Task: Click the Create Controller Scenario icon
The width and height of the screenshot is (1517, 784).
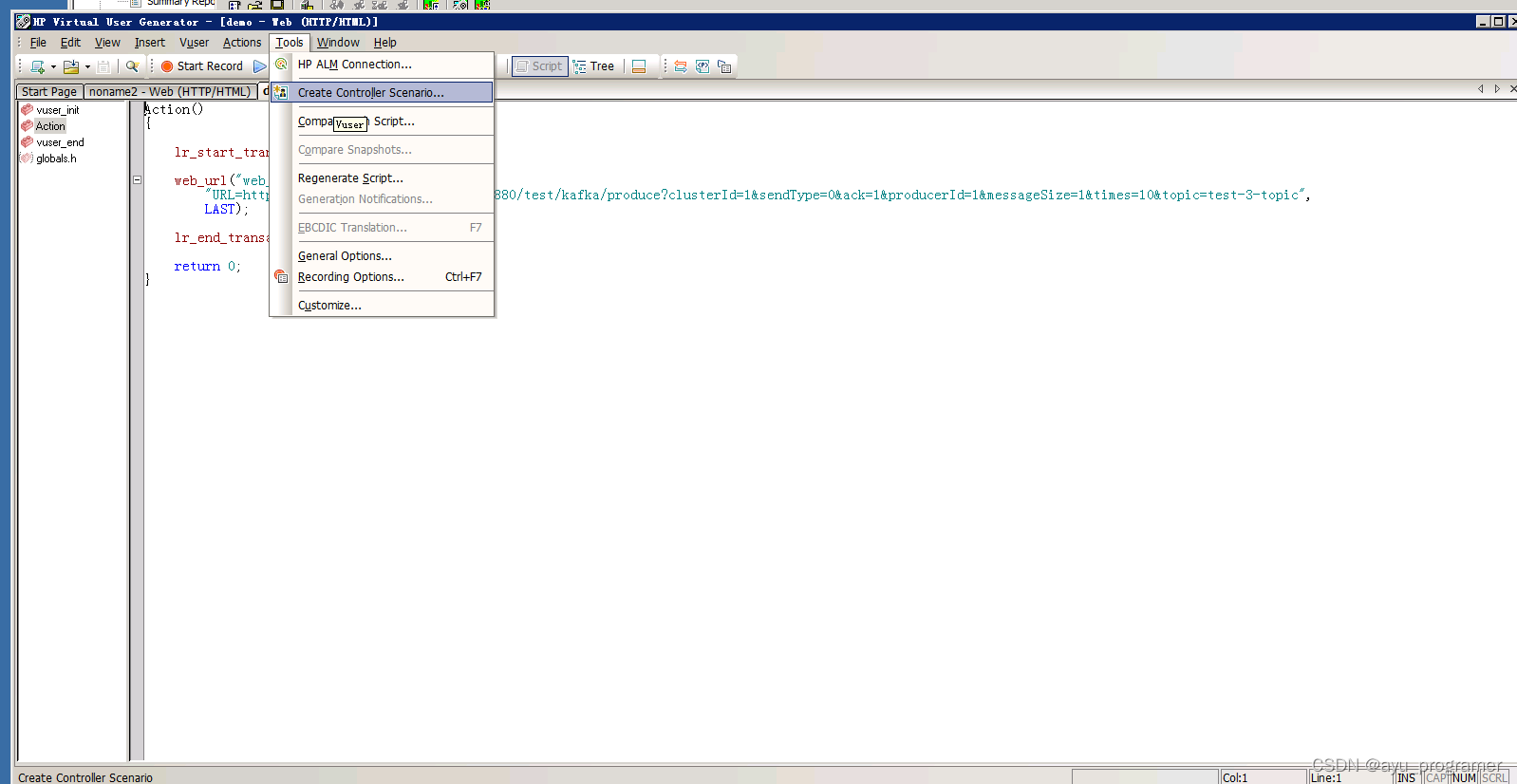Action: (281, 92)
